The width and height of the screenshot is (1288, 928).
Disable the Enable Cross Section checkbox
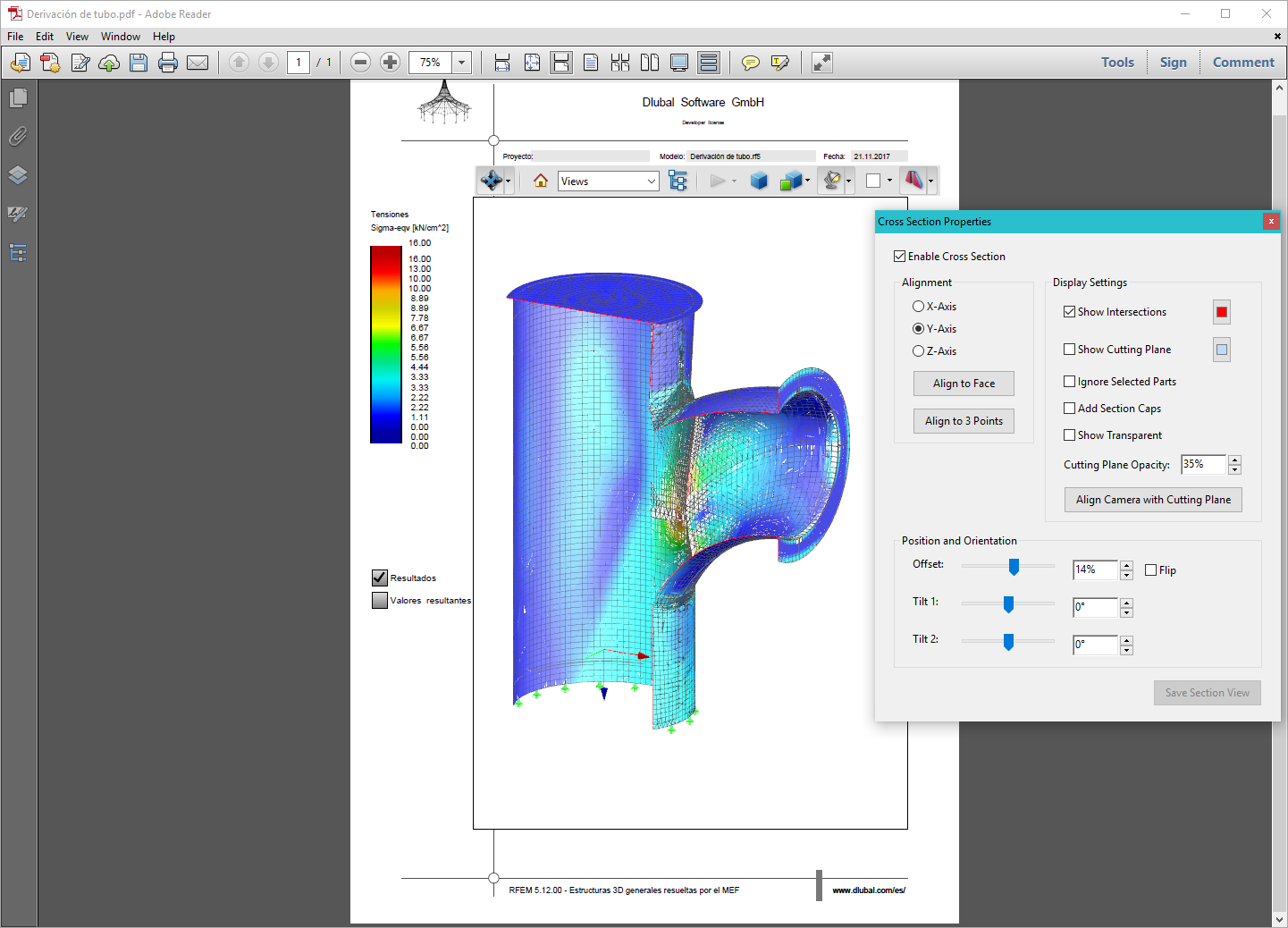coord(899,257)
